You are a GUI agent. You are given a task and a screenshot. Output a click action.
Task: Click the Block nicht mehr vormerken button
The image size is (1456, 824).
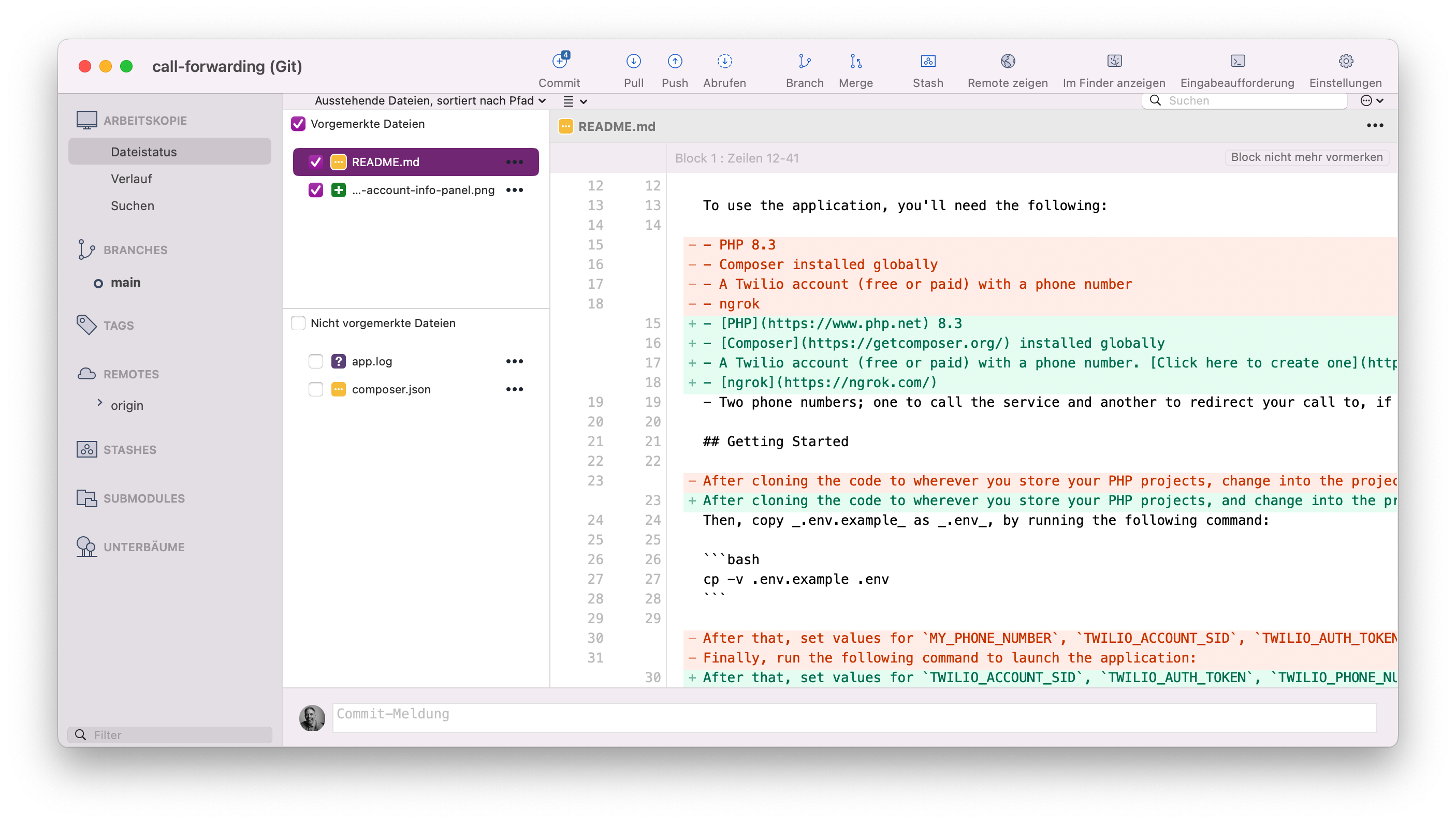[x=1306, y=157]
